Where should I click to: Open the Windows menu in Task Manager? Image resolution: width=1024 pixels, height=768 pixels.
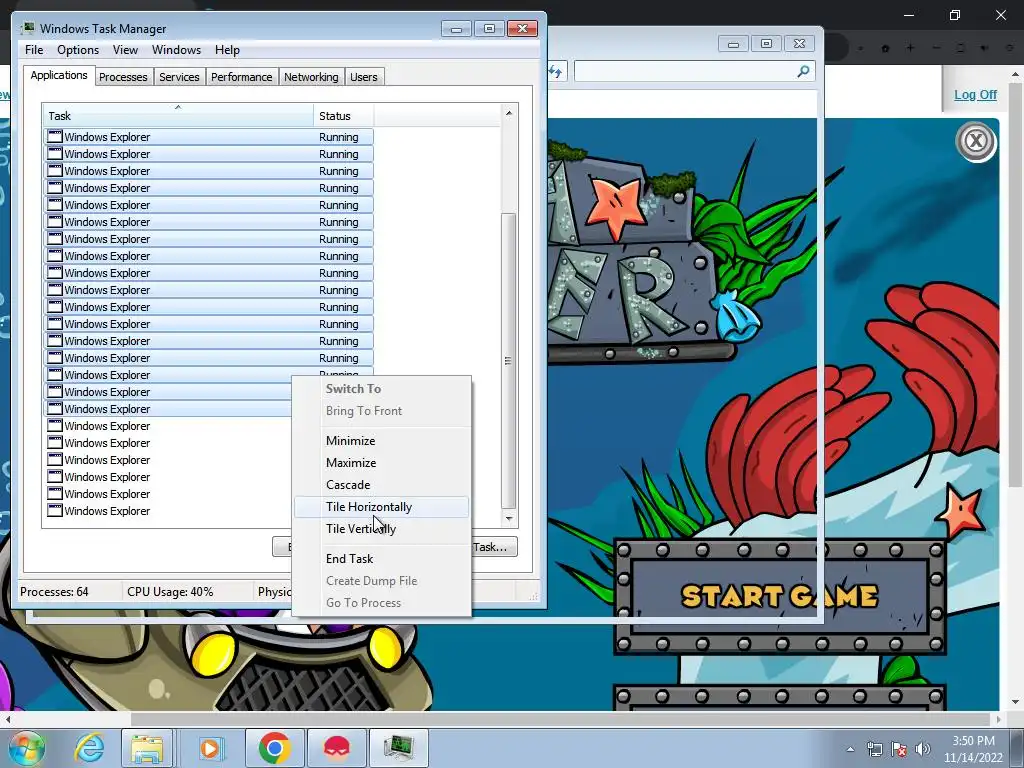click(176, 50)
